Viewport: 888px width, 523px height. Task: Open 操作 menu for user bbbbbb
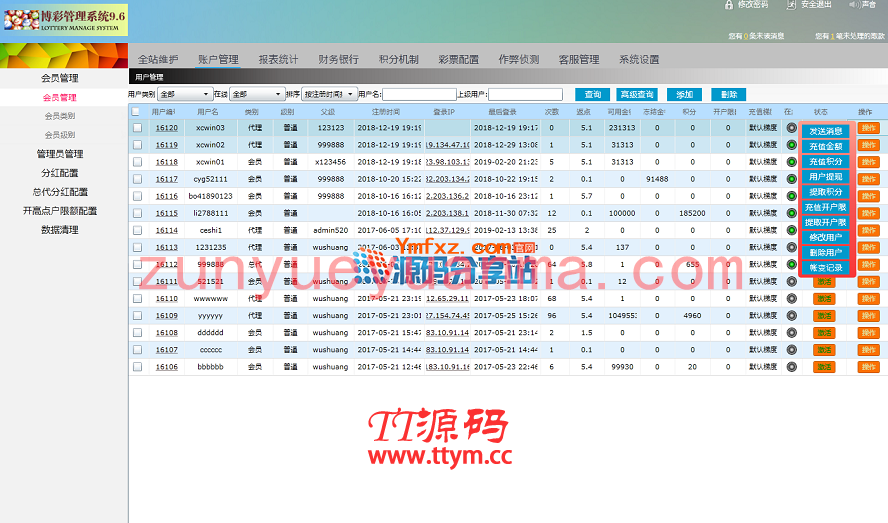point(869,367)
